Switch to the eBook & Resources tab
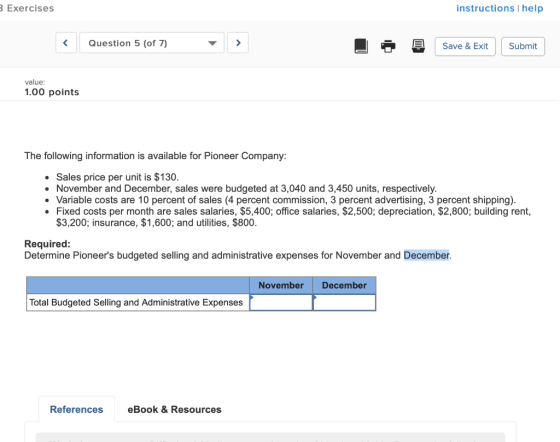The image size is (560, 442). [174, 410]
